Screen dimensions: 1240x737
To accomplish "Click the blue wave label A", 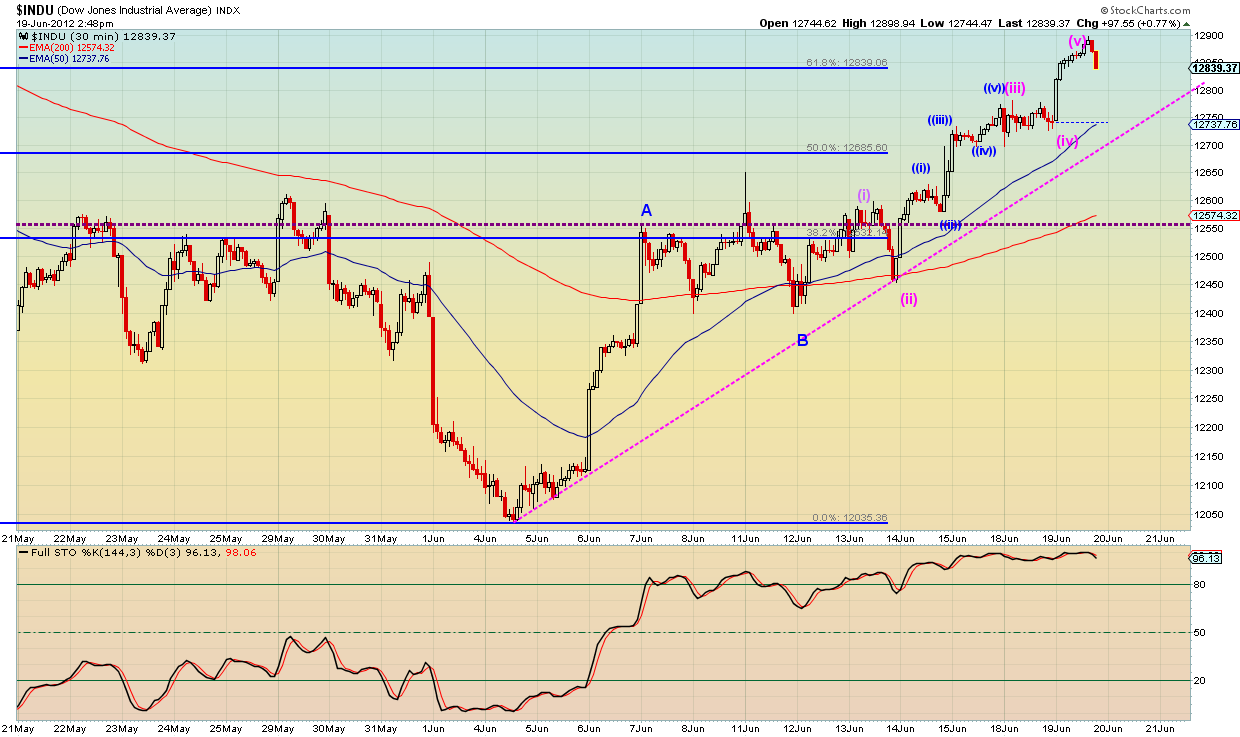I will point(646,210).
